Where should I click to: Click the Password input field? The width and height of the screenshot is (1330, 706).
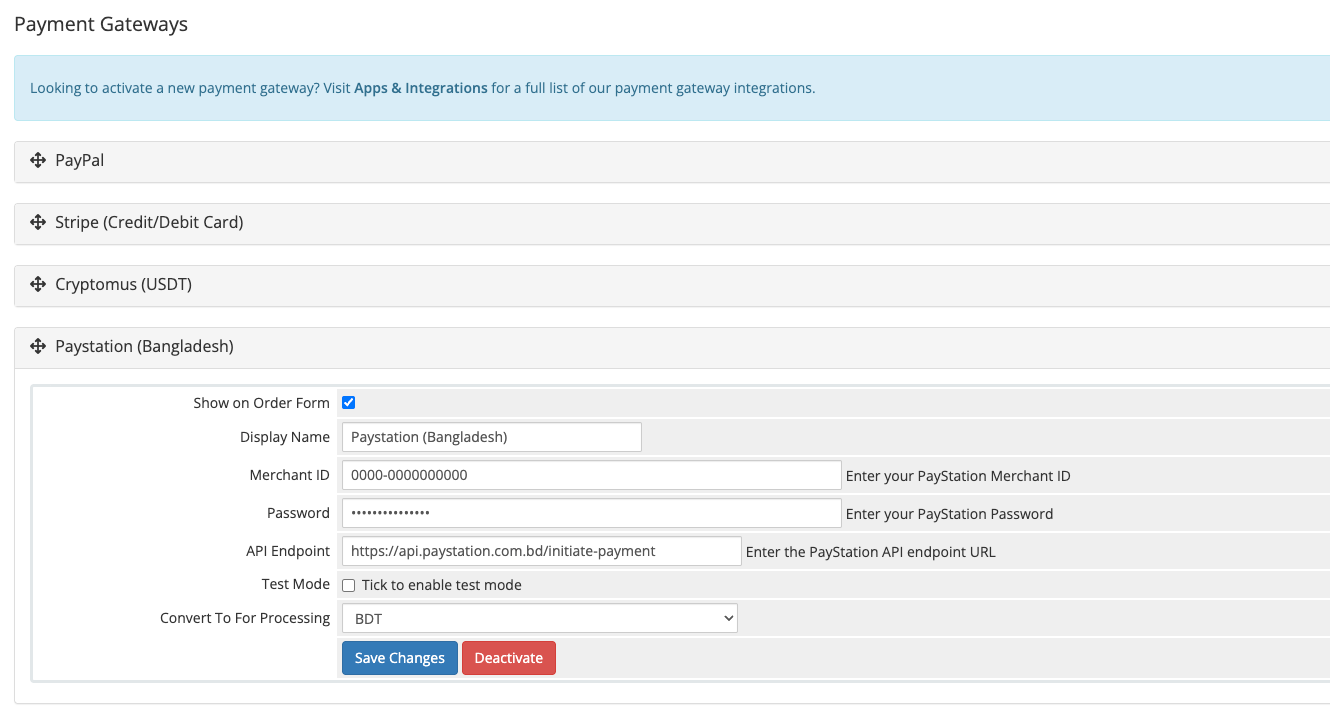[591, 513]
